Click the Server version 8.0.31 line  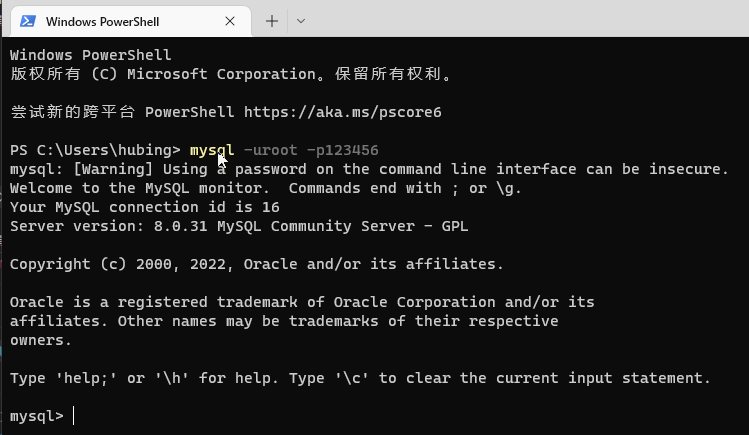click(238, 226)
